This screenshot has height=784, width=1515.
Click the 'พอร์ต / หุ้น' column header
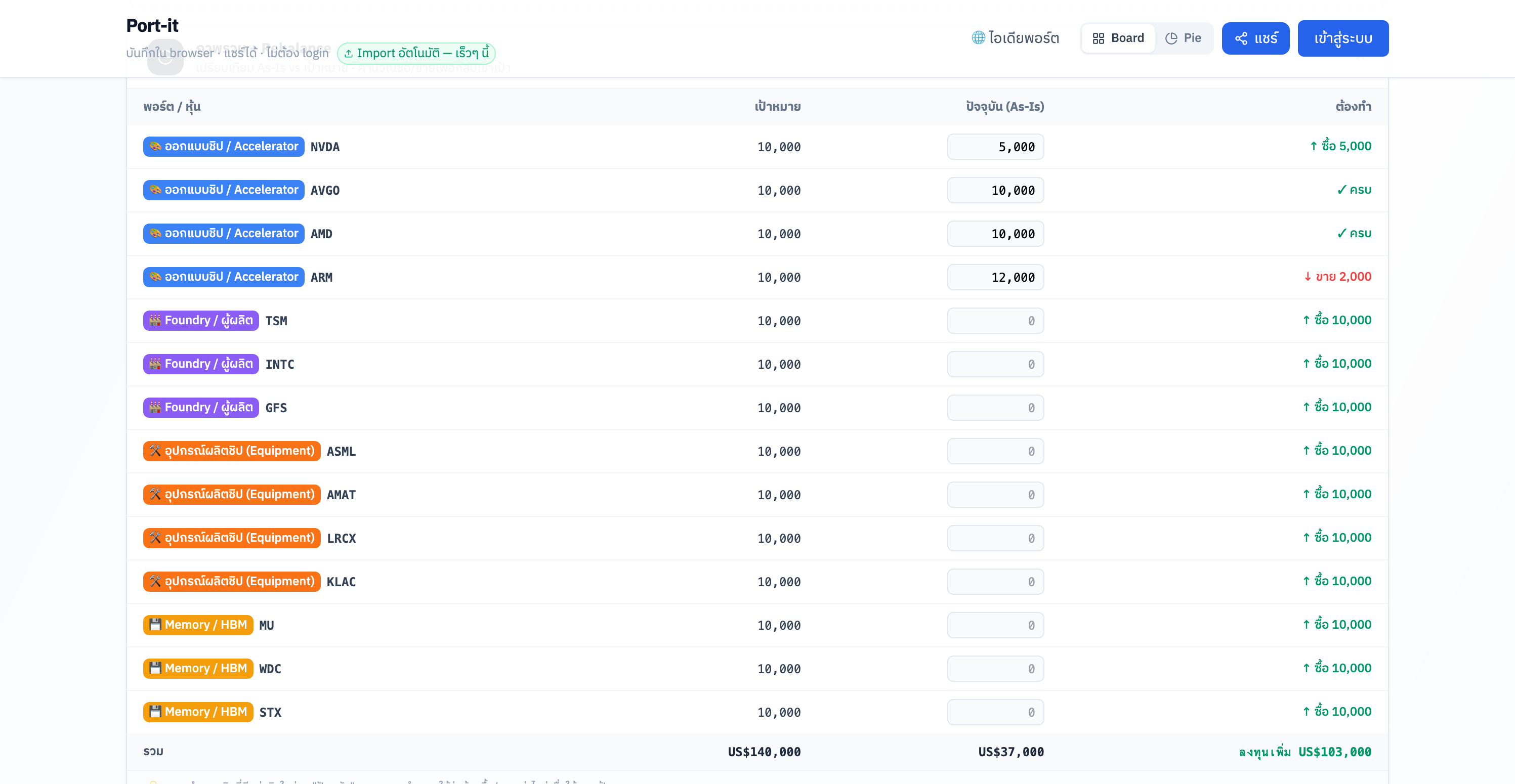(172, 107)
